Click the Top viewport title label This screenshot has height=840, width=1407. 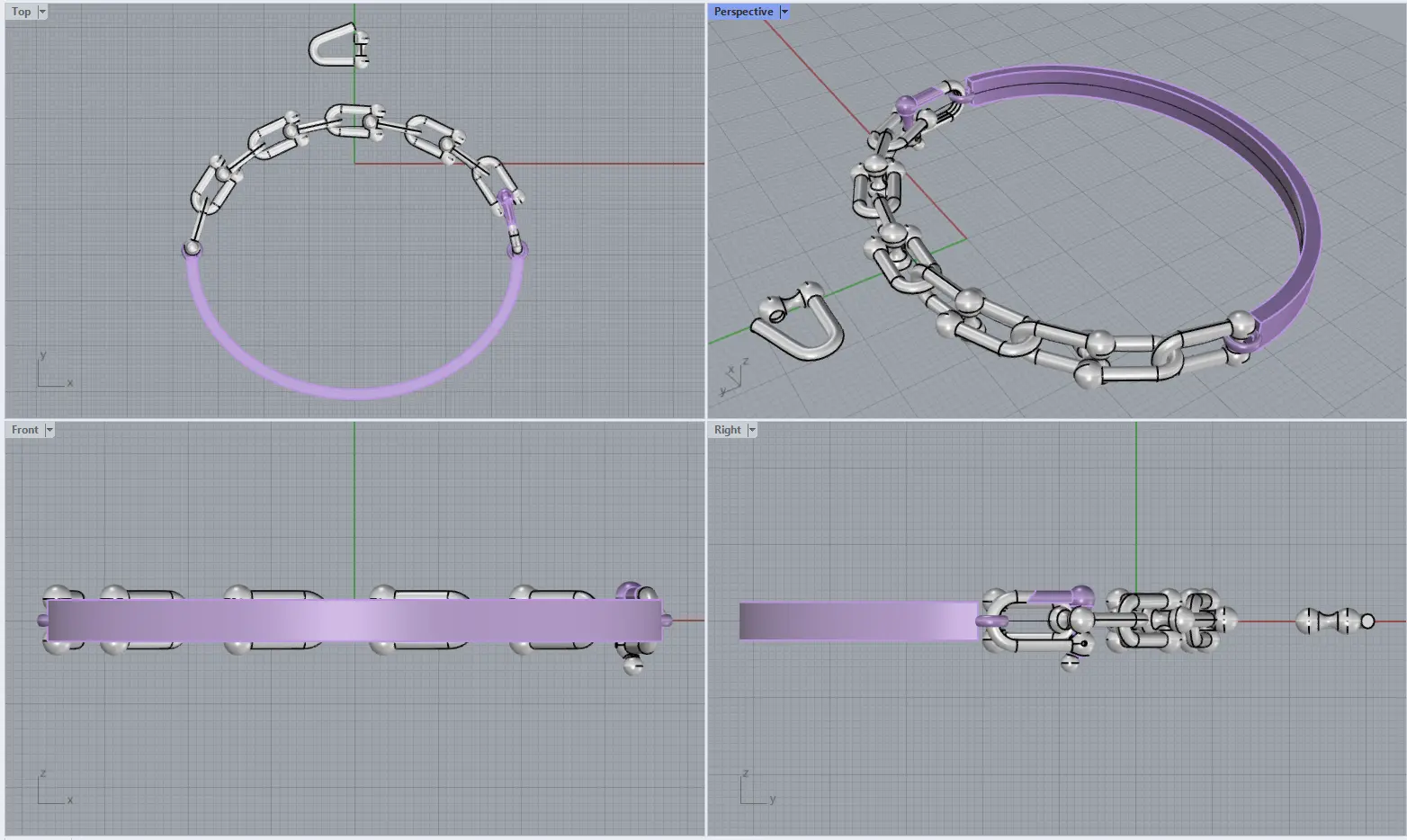(x=22, y=12)
